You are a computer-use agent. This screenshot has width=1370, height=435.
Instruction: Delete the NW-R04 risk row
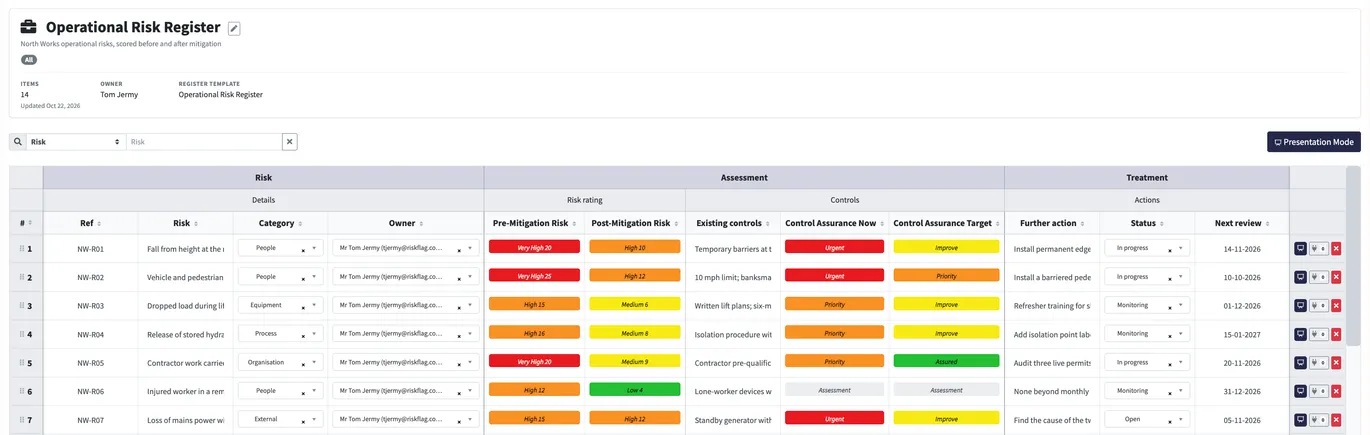1336,334
